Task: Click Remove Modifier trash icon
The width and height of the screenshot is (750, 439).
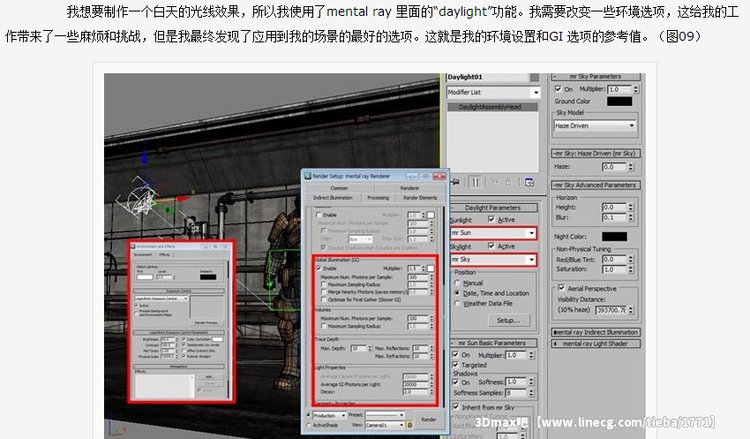Action: [508, 182]
